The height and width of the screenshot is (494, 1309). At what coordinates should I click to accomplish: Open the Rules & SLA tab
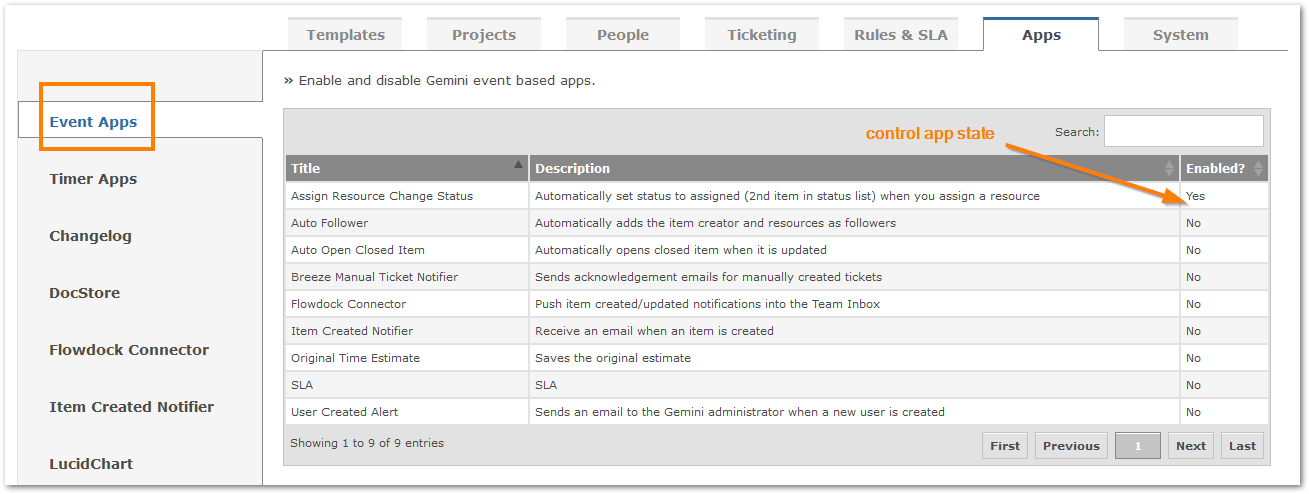[x=901, y=34]
